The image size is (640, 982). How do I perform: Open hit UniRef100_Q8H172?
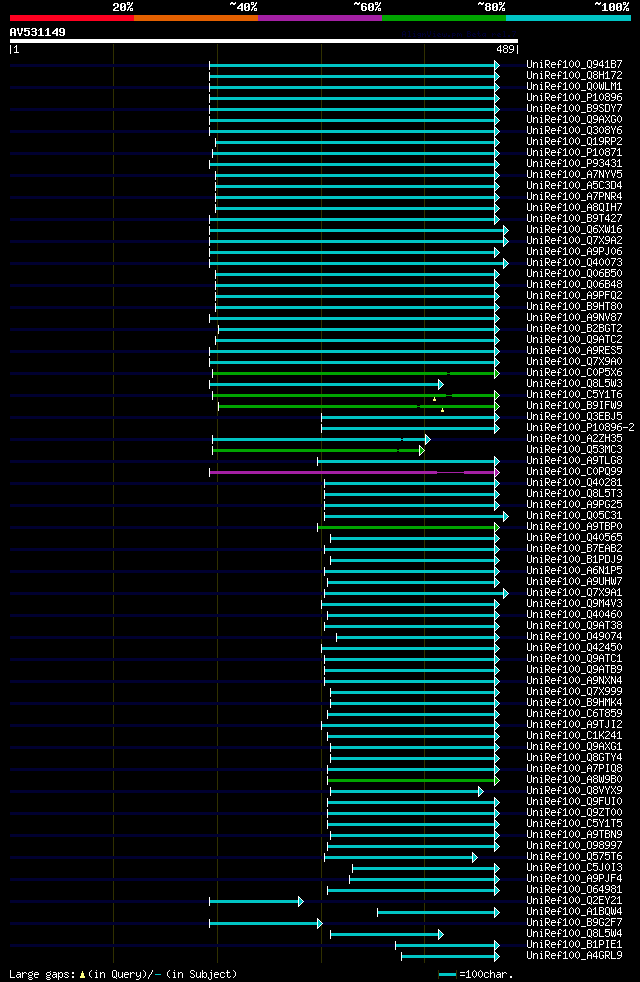point(574,76)
